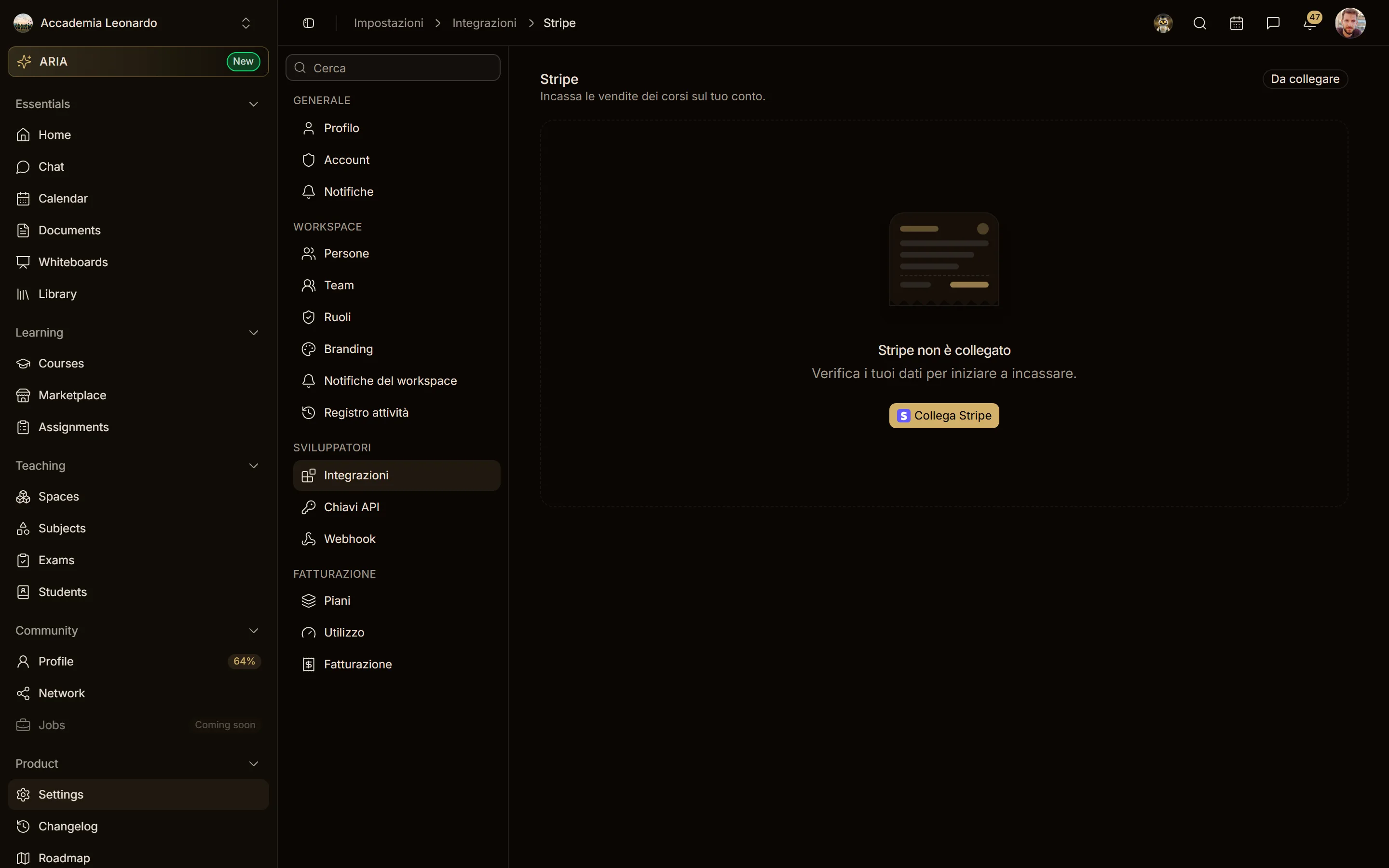Open Library in the sidebar
The width and height of the screenshot is (1389, 868).
[138, 294]
